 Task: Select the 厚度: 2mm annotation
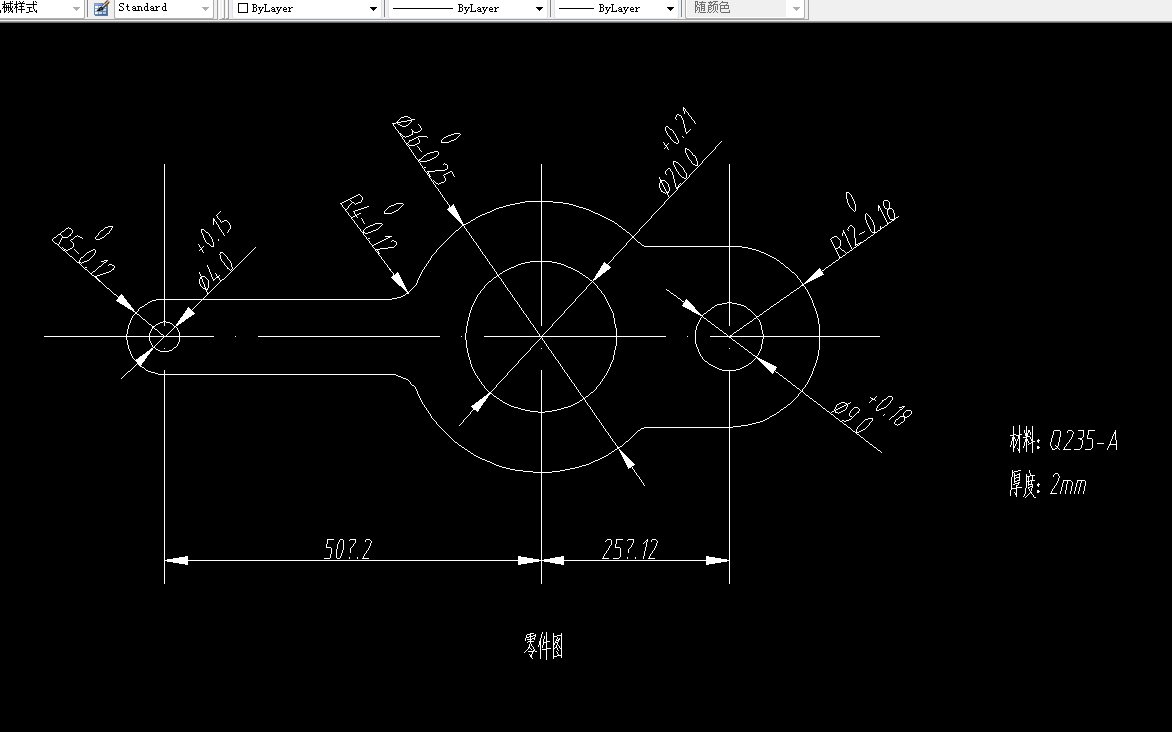[x=1047, y=485]
